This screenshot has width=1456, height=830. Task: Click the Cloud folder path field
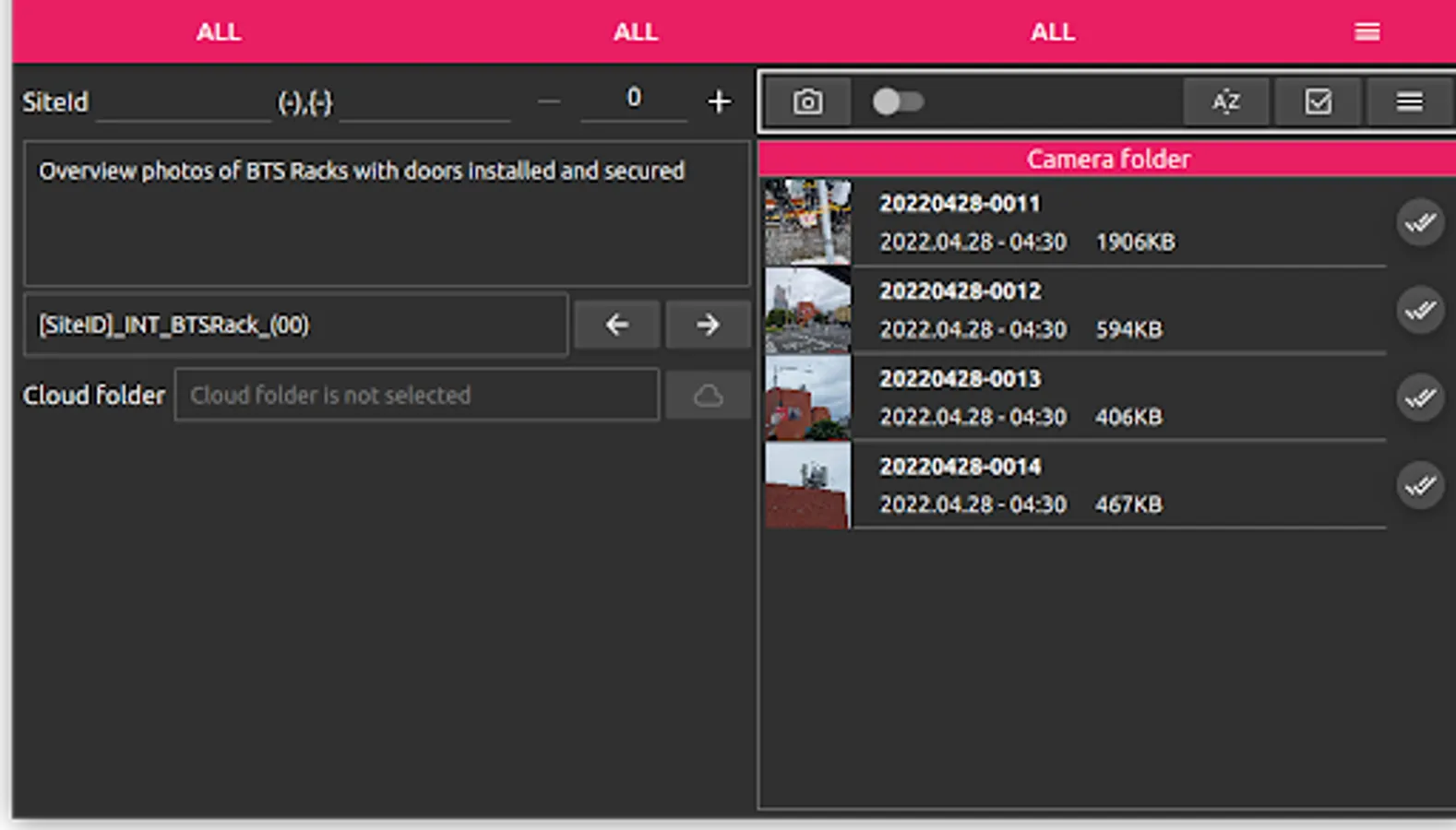point(417,395)
